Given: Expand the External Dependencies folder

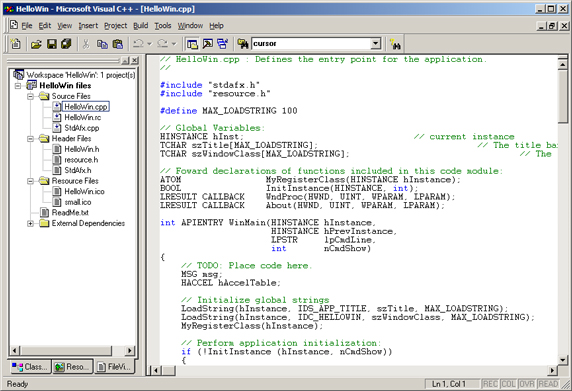Looking at the screenshot, I should pyautogui.click(x=31, y=223).
